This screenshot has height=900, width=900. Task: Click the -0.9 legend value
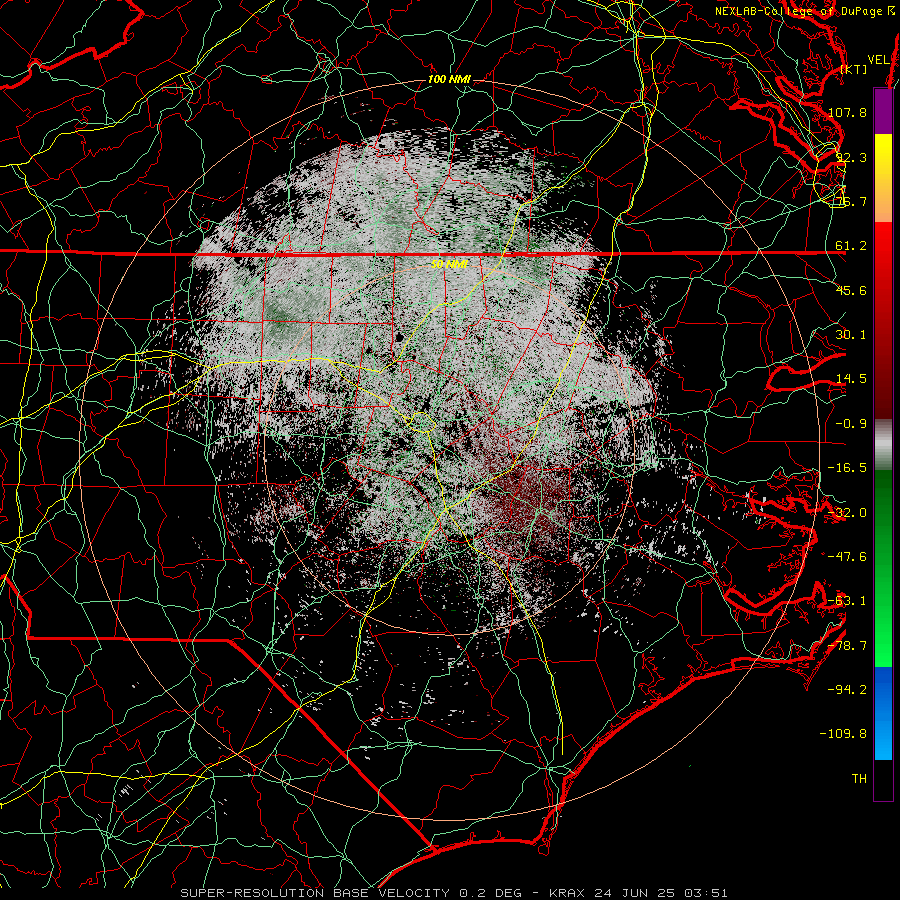point(851,424)
